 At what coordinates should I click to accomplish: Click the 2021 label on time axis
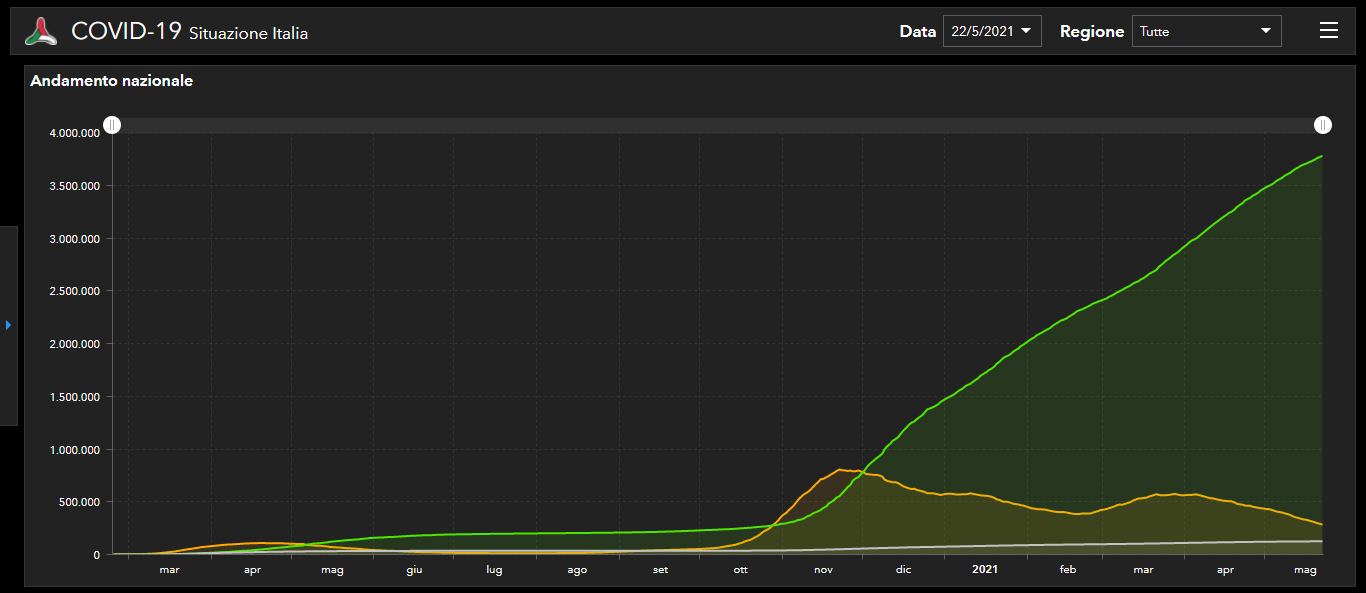click(x=985, y=570)
